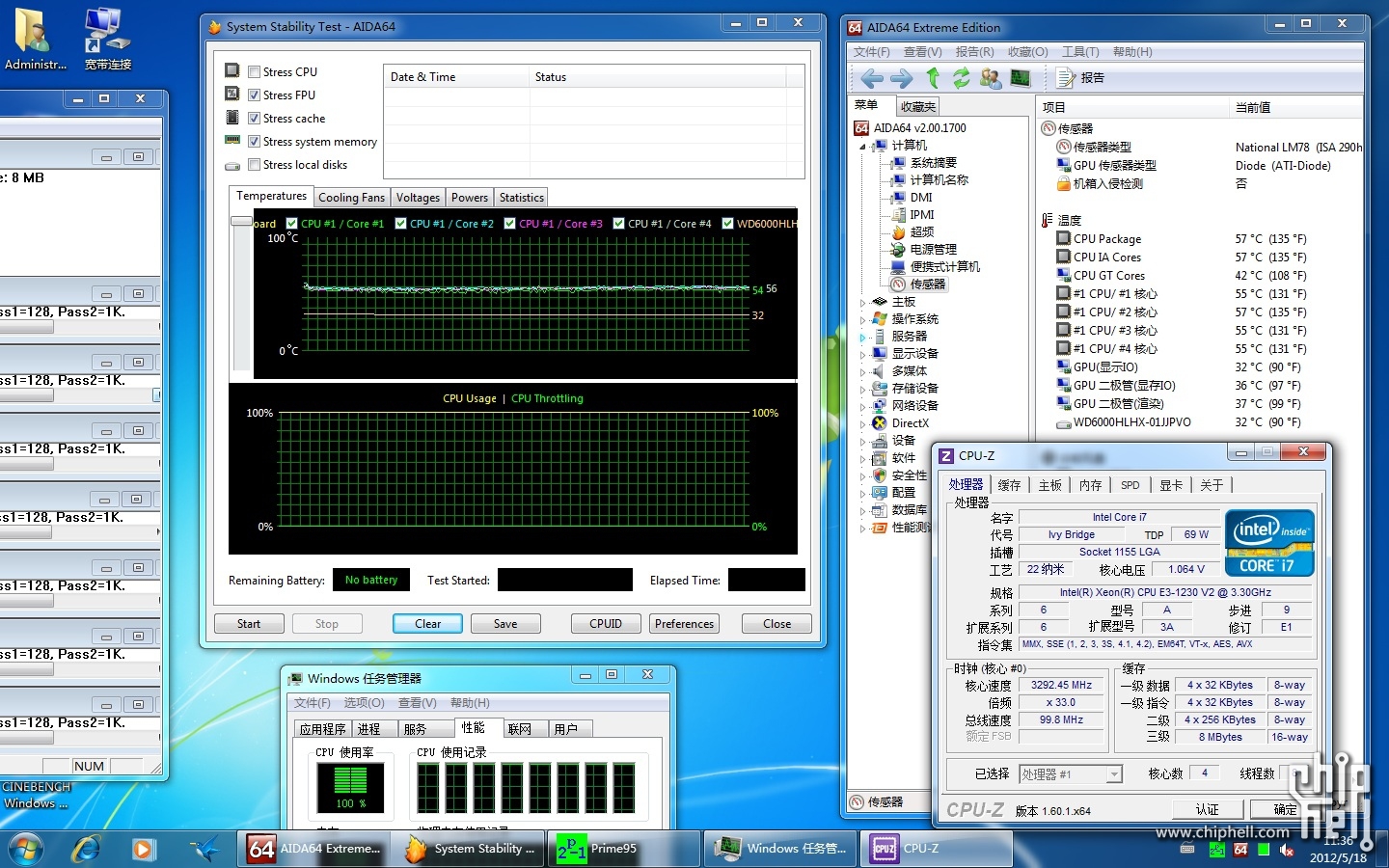
Task: Enable the Stress CPU checkbox
Action: point(255,72)
